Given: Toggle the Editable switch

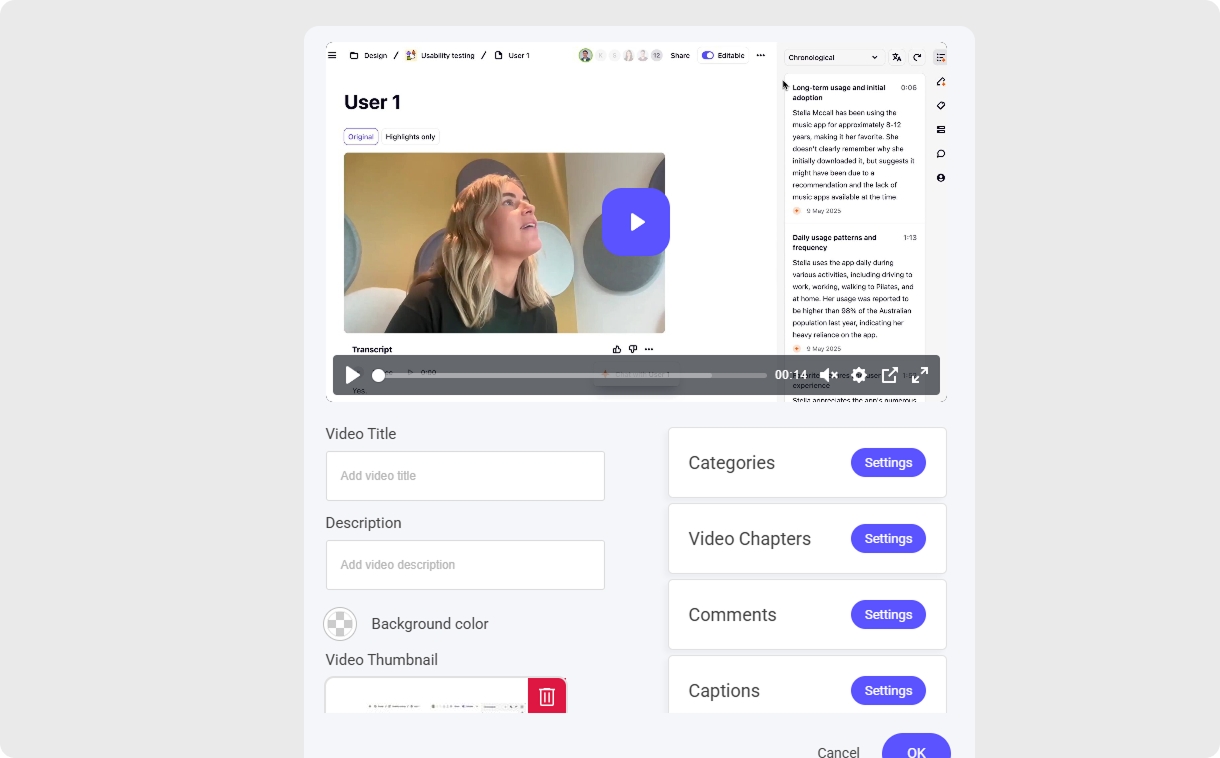Looking at the screenshot, I should (708, 56).
